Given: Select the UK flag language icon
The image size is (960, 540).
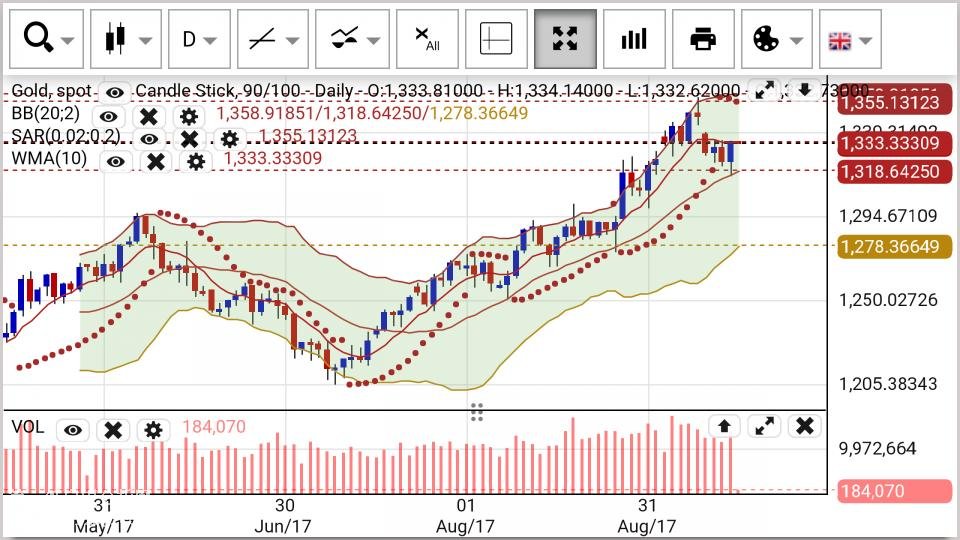Looking at the screenshot, I should click(x=840, y=41).
